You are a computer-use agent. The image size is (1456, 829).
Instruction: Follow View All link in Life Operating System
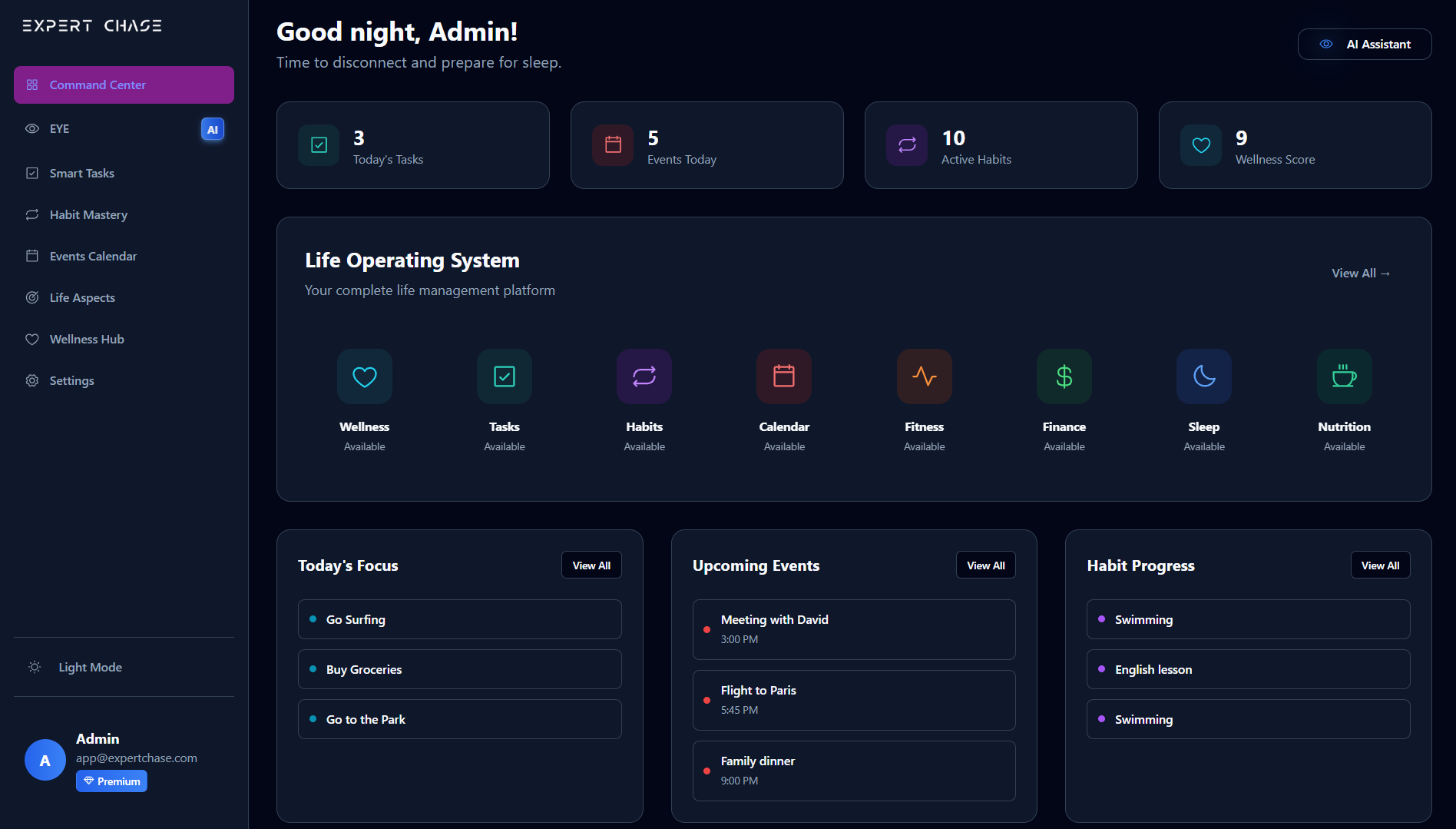pos(1360,274)
